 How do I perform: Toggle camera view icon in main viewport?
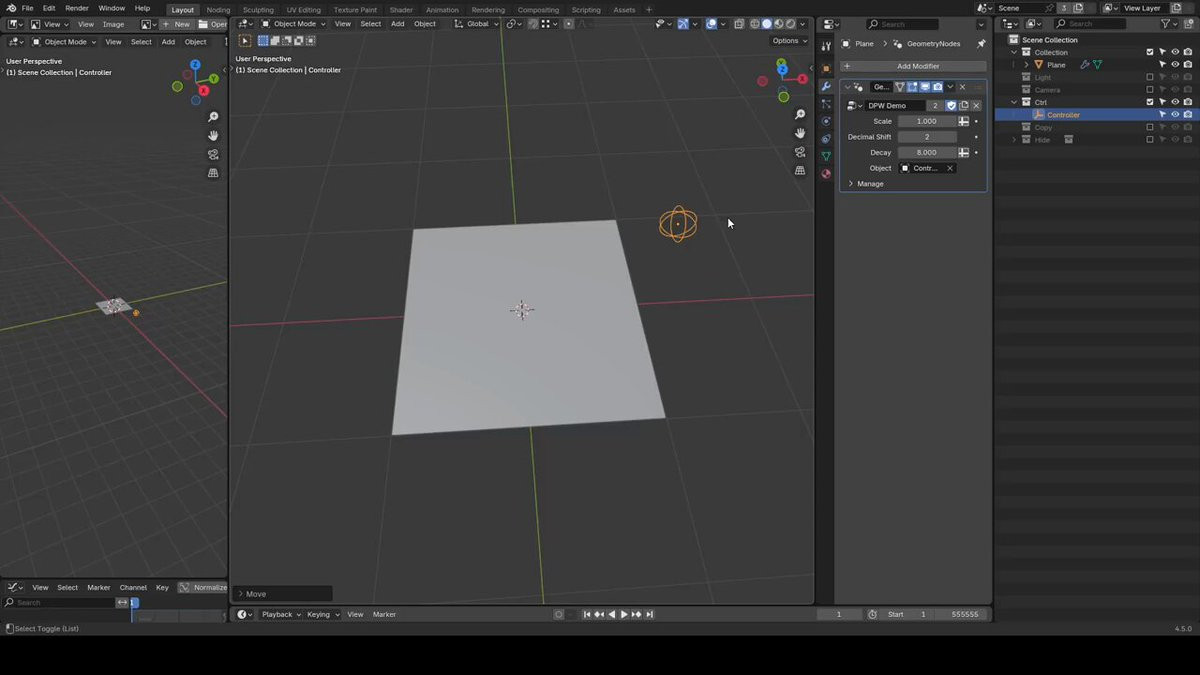800,152
